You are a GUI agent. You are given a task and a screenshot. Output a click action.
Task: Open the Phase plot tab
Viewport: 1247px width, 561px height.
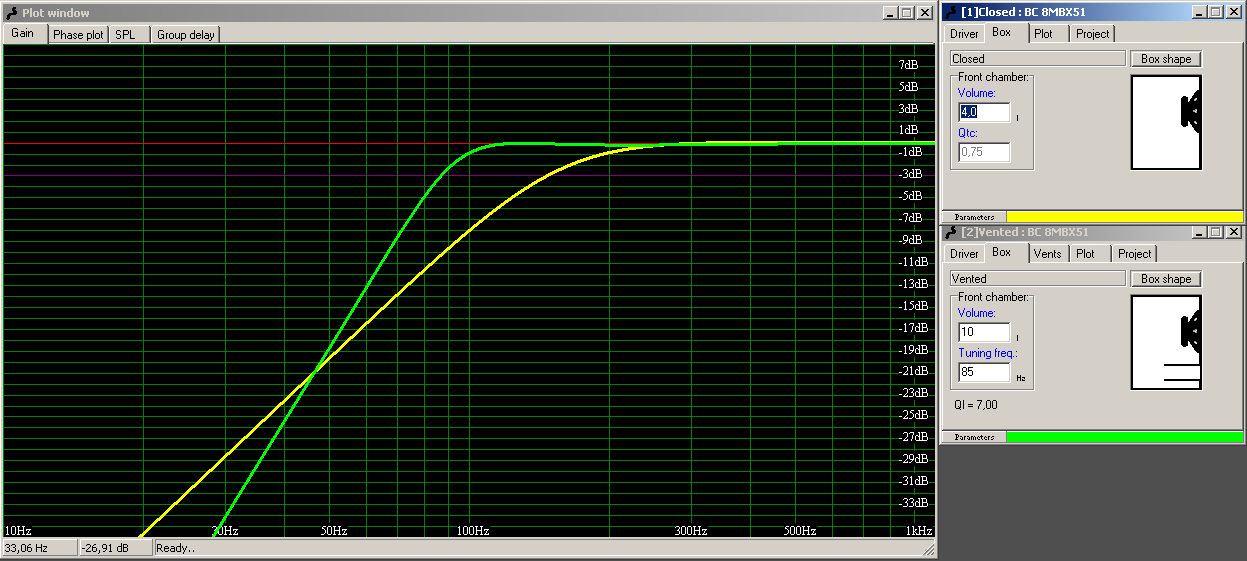point(78,34)
